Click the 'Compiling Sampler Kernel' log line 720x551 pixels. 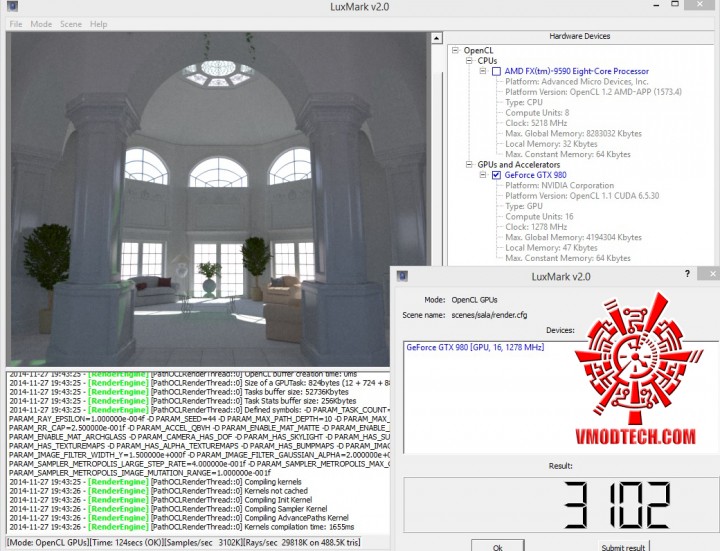(x=168, y=509)
